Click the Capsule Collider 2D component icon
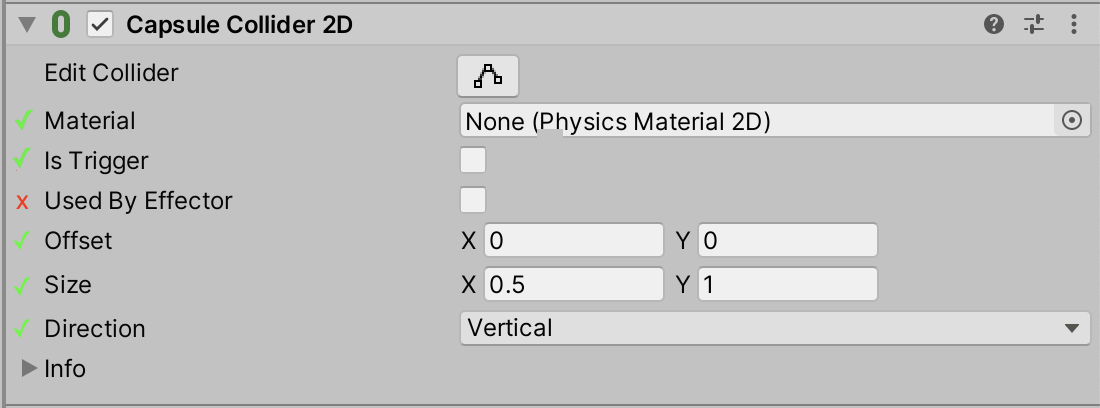This screenshot has height=408, width=1100. 60,25
